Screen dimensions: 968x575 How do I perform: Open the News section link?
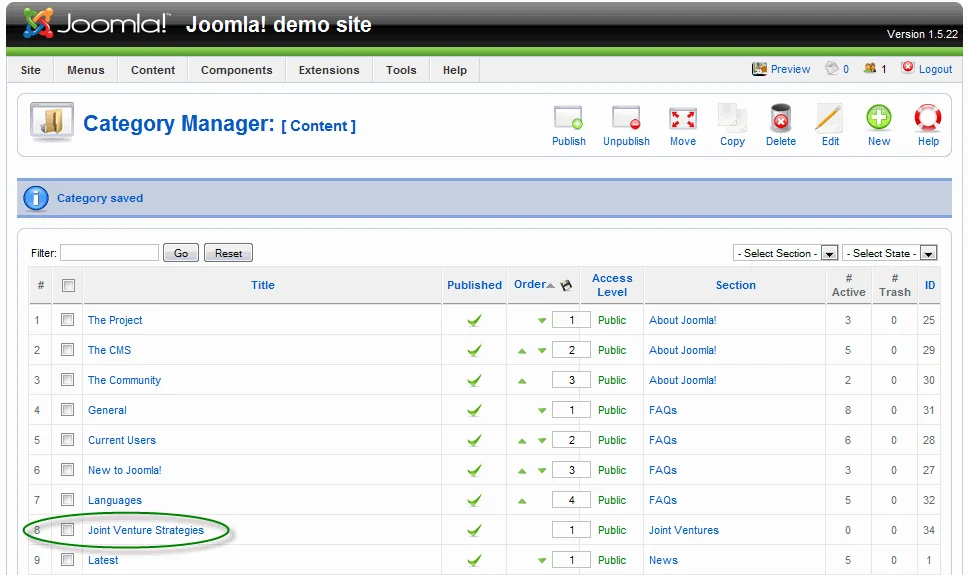pyautogui.click(x=663, y=560)
